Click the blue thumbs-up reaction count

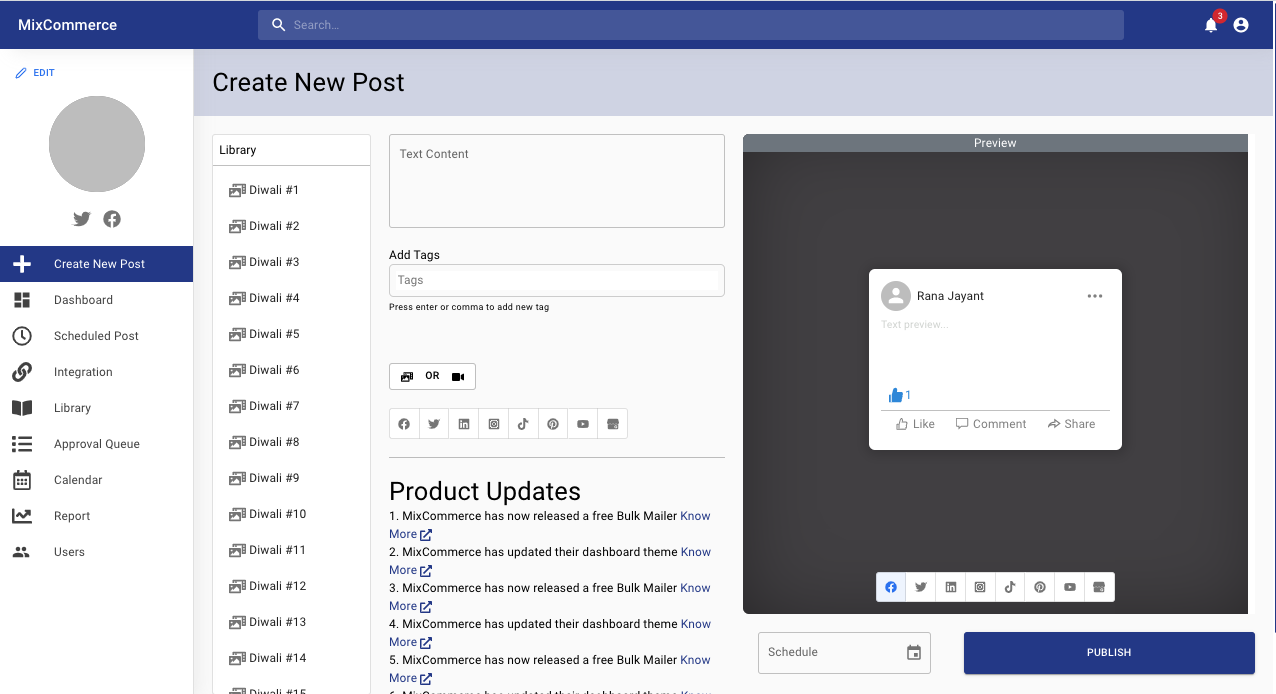[x=900, y=395]
